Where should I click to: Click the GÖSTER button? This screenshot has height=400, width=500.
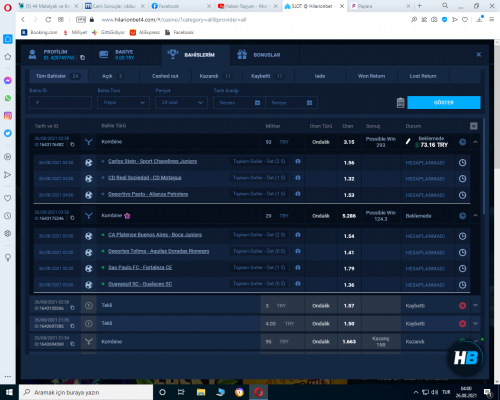tap(444, 102)
